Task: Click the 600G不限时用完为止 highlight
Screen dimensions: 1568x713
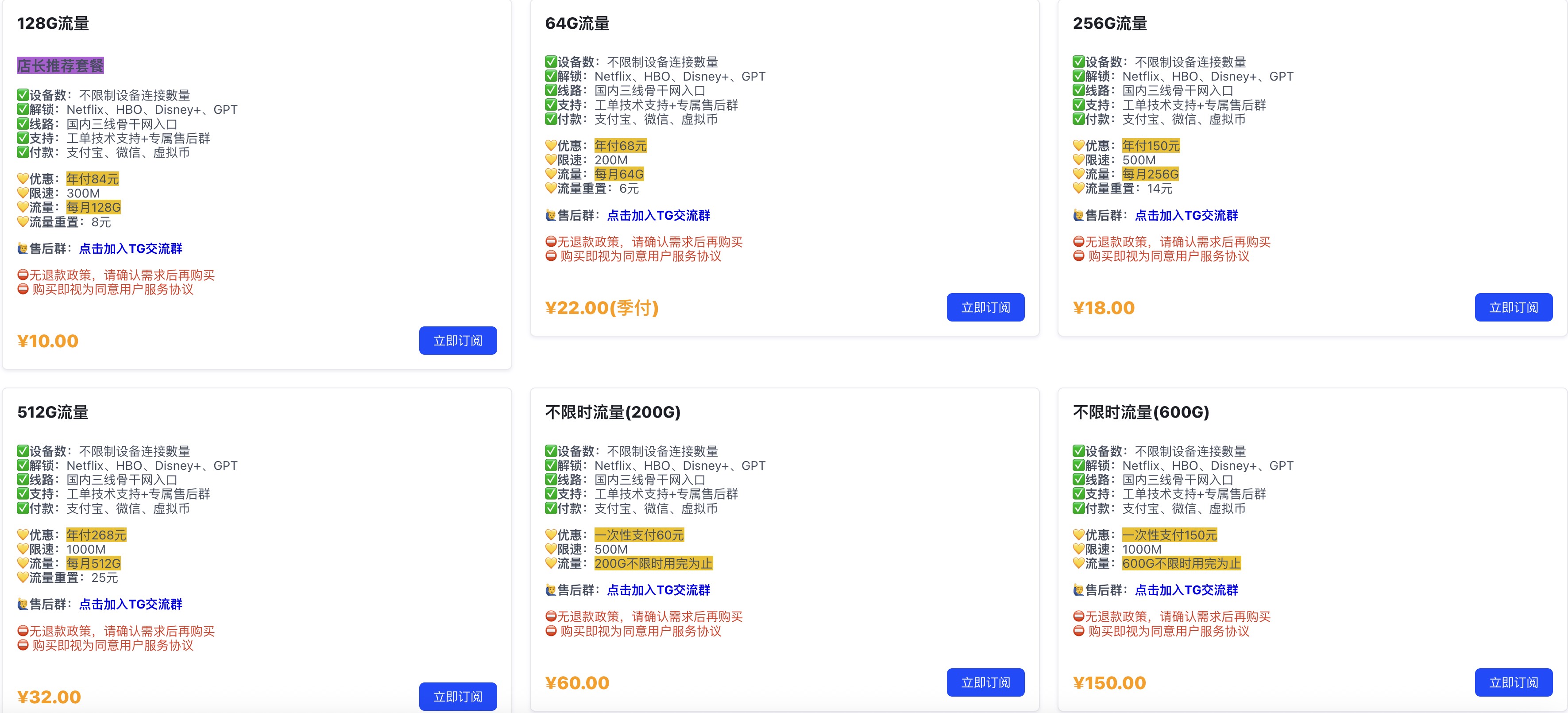Action: click(x=1181, y=564)
